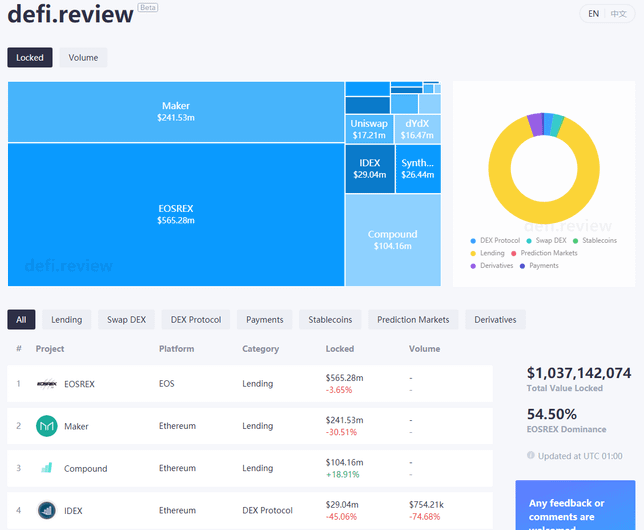Show Stablecoins category projects
The height and width of the screenshot is (530, 644).
[x=330, y=320]
